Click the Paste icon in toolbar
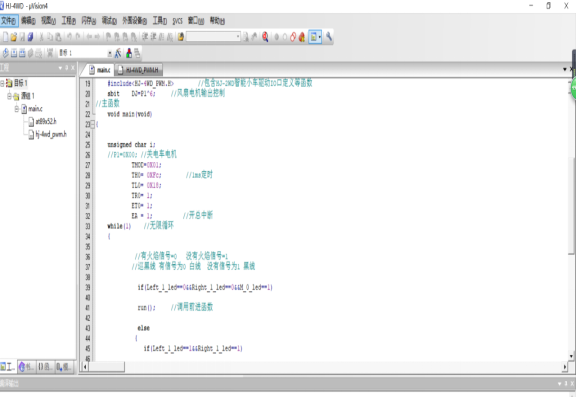The height and width of the screenshot is (398, 576). (58, 37)
